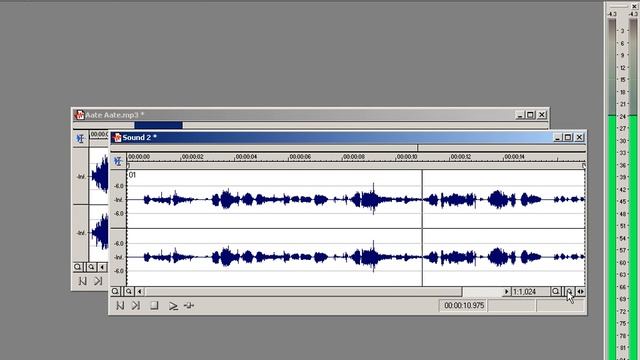Viewport: 640px width, 360px height.
Task: Click the edit tool selector in Aate Aate.mp3
Action: (80, 138)
